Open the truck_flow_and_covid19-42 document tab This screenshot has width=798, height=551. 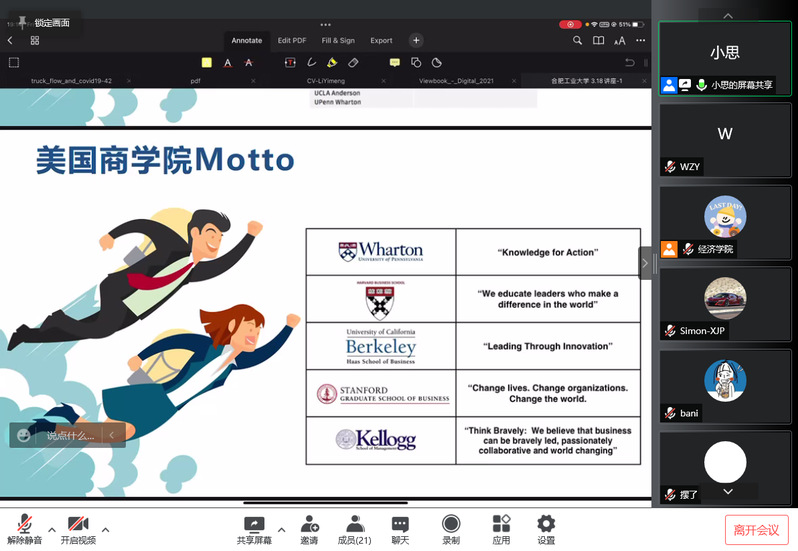click(71, 81)
